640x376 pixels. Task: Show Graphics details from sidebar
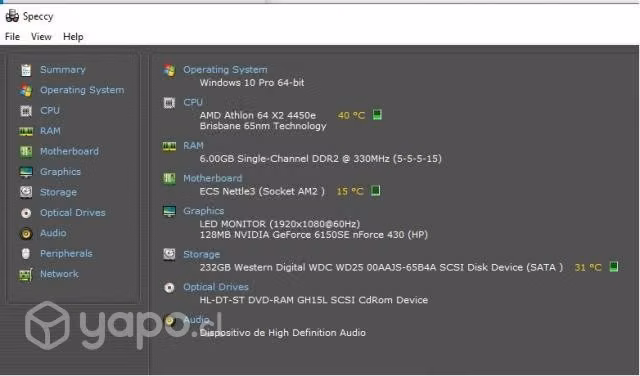click(60, 172)
